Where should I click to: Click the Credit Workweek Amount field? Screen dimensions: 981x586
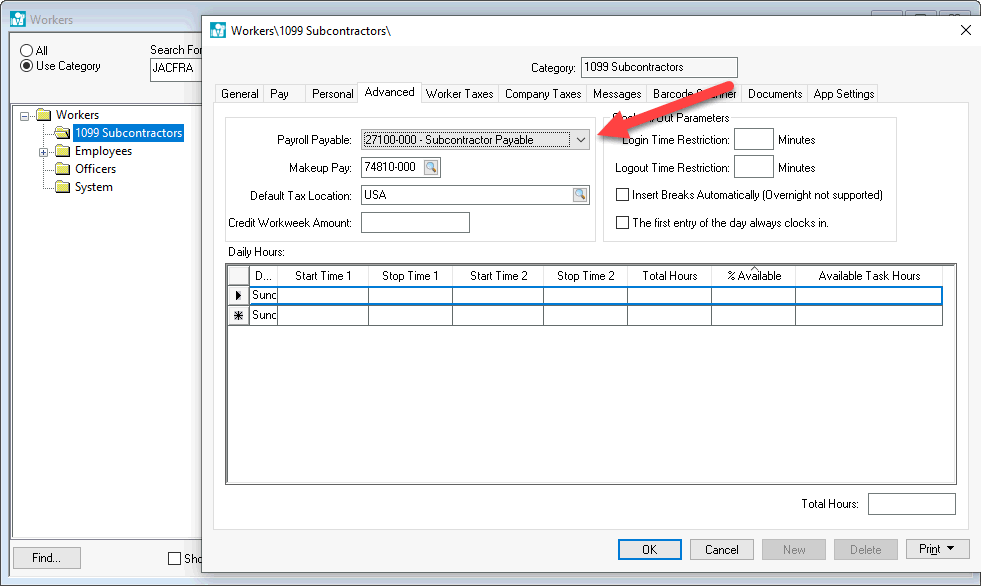click(414, 222)
